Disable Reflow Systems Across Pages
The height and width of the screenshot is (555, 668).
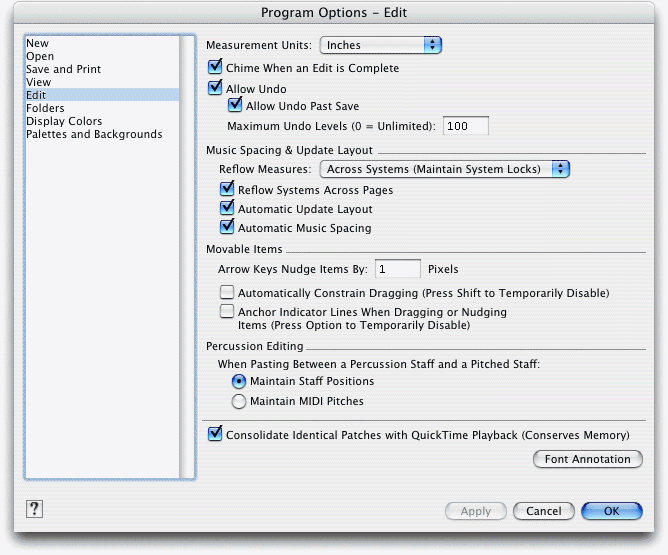pyautogui.click(x=227, y=189)
